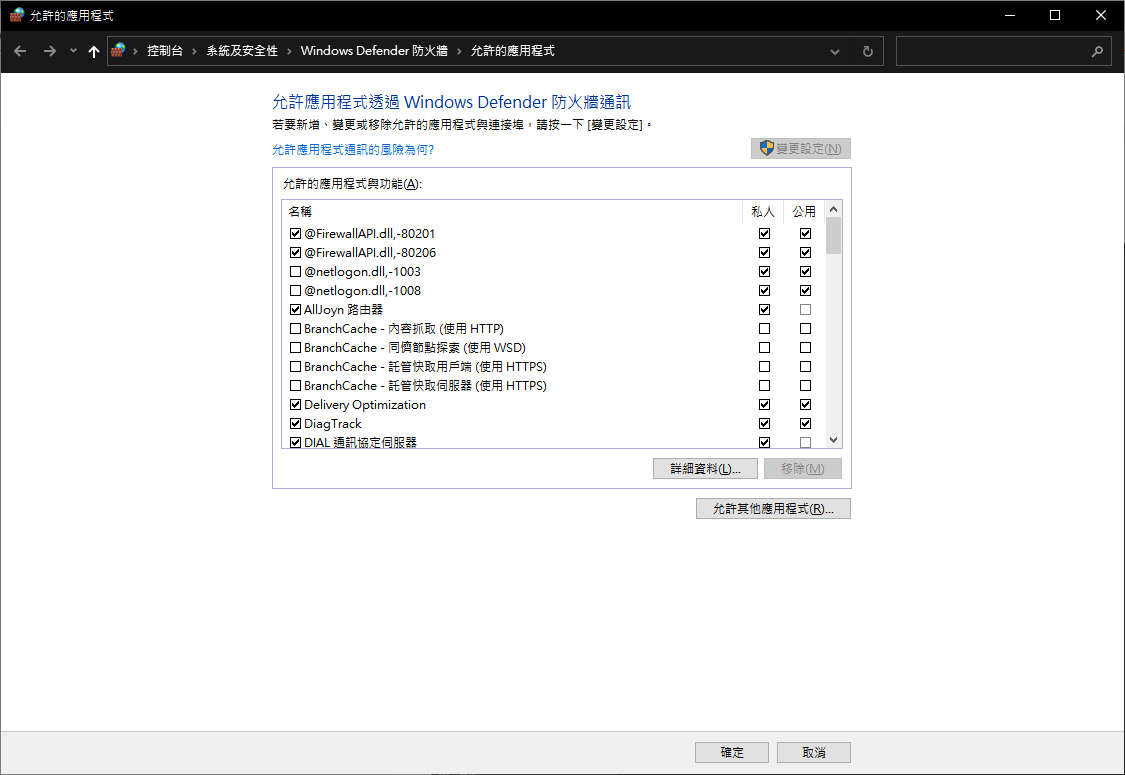The height and width of the screenshot is (775, 1125).
Task: Enable @netlogon.dll,-1008 name checkbox
Action: tap(296, 291)
